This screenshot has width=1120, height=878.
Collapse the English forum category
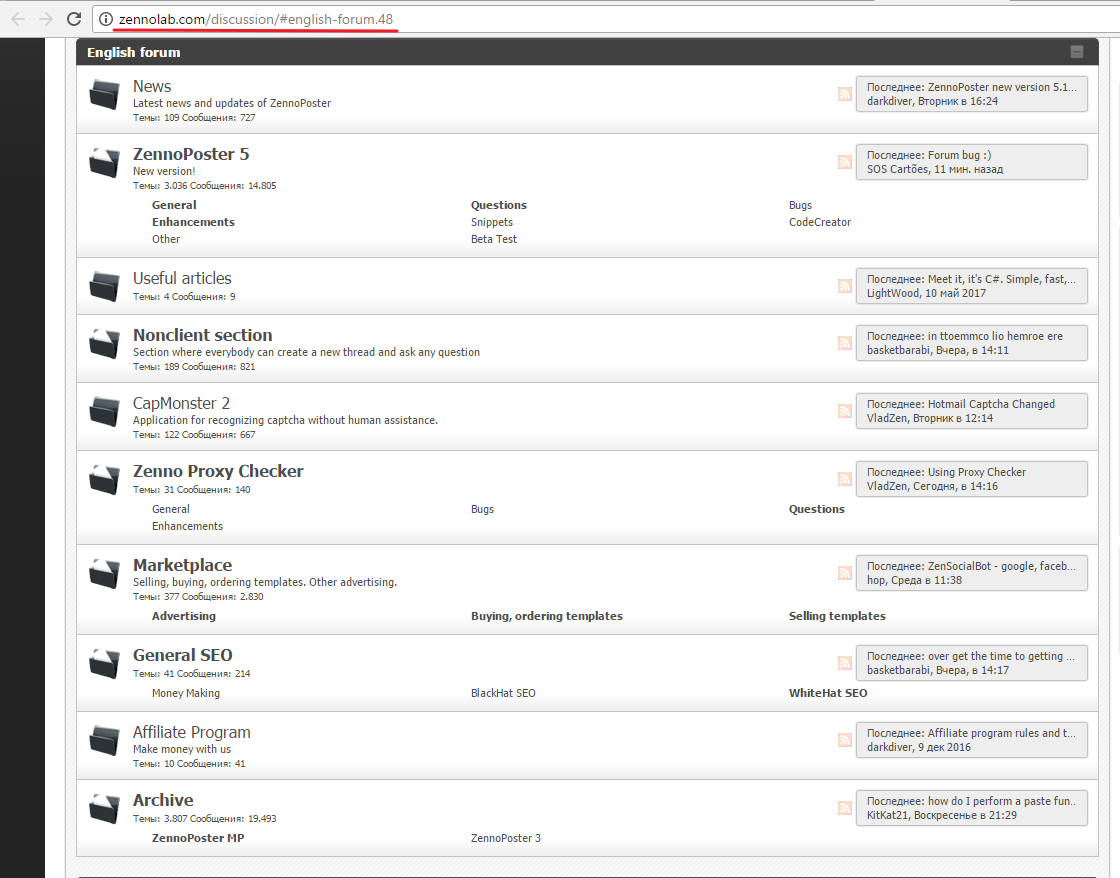tap(1076, 52)
